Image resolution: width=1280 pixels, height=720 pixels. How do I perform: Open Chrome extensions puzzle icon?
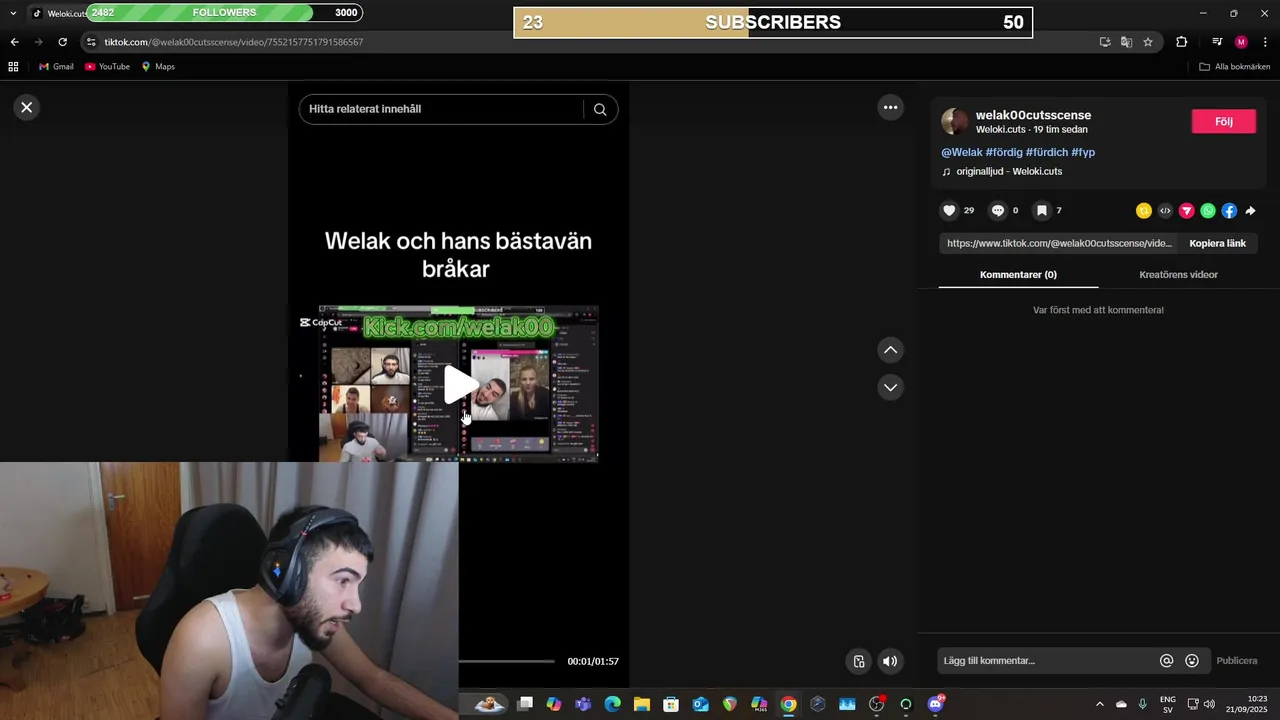(x=1182, y=42)
